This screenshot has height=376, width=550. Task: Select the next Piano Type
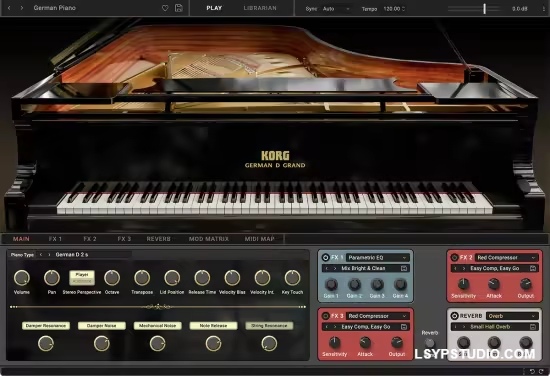point(49,255)
